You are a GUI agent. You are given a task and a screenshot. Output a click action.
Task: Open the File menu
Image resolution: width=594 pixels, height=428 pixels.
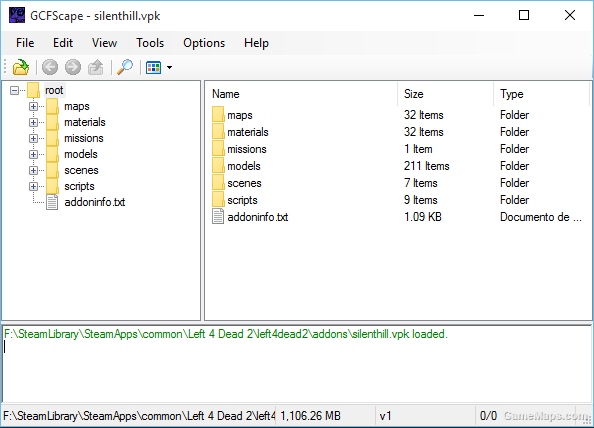25,43
